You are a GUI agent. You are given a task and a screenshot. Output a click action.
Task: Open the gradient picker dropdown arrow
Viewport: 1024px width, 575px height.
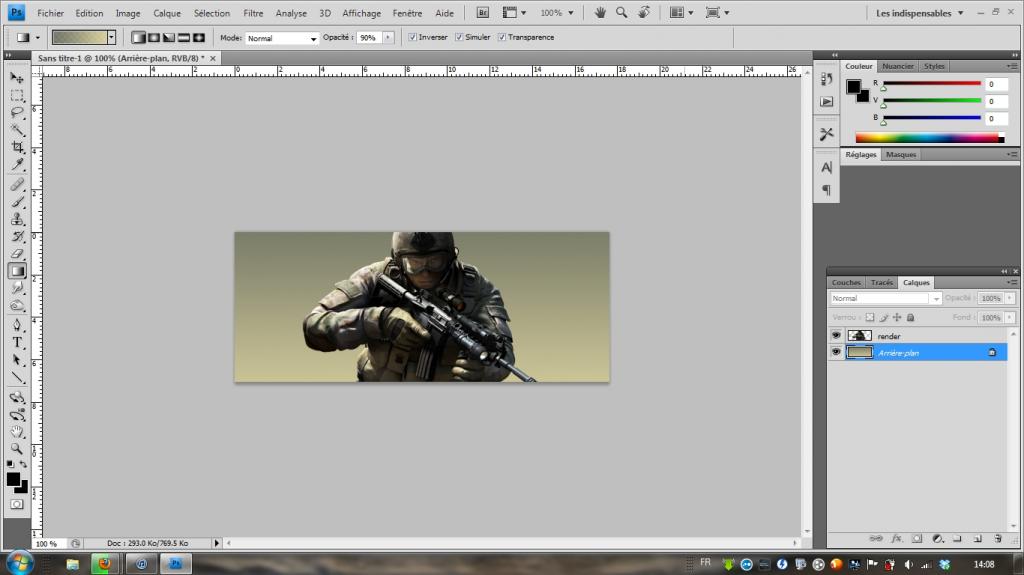pos(112,38)
